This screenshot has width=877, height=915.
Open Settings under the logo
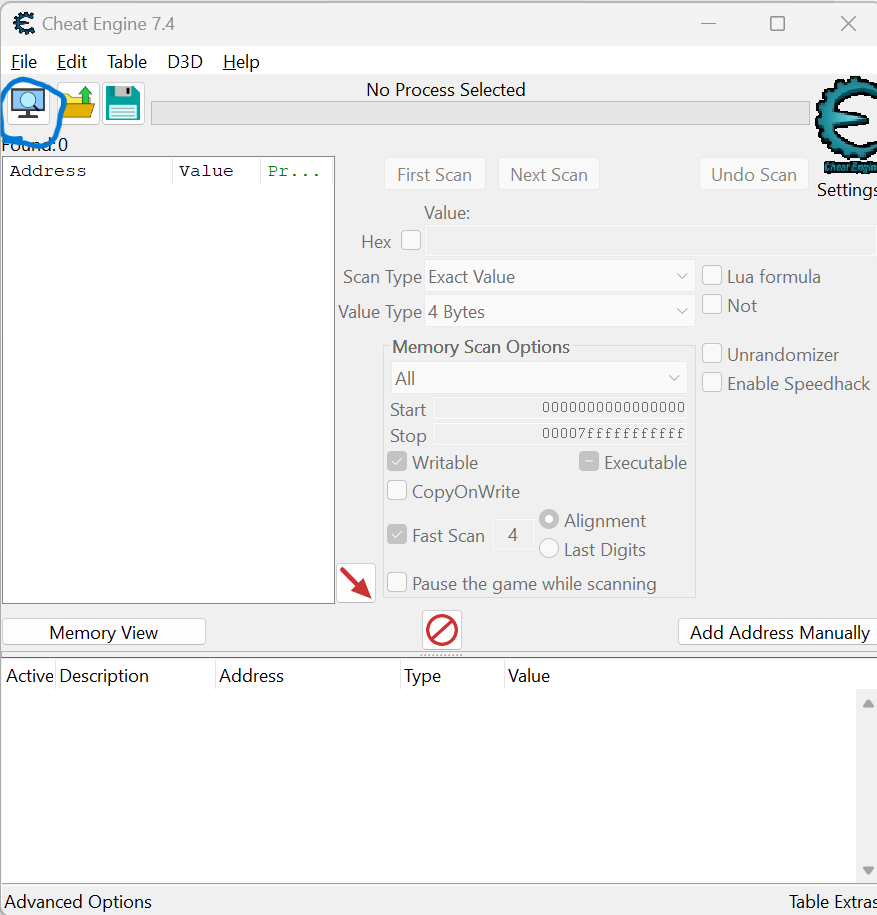click(847, 190)
